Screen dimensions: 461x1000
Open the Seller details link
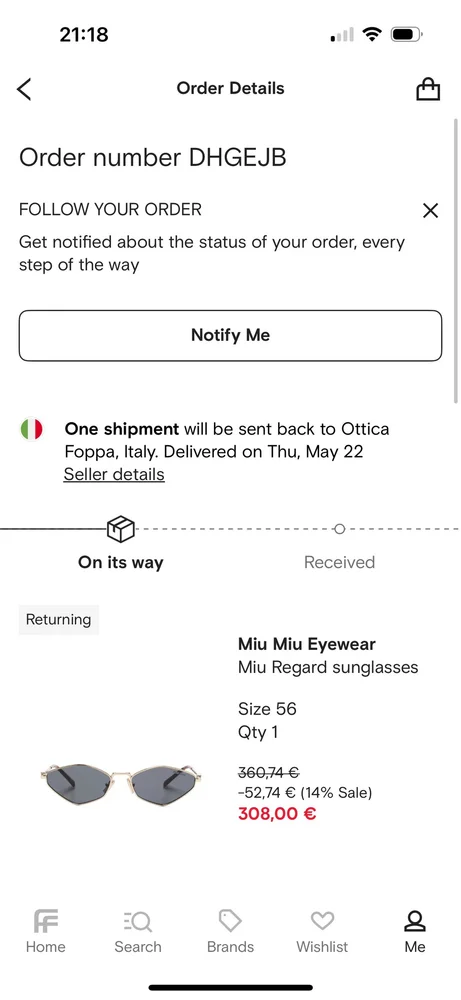(114, 474)
